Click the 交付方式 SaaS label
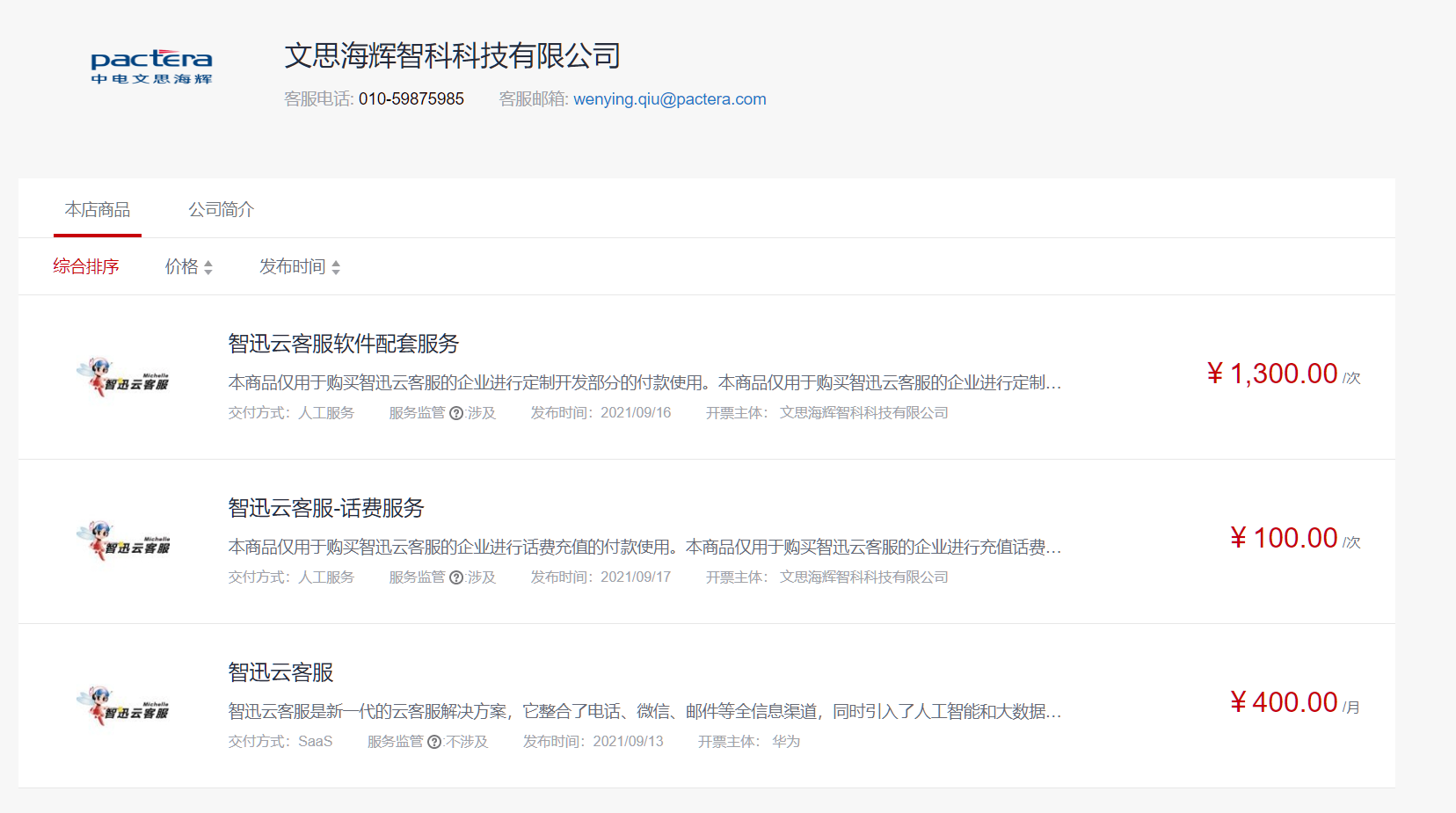Image resolution: width=1456 pixels, height=813 pixels. pos(280,742)
